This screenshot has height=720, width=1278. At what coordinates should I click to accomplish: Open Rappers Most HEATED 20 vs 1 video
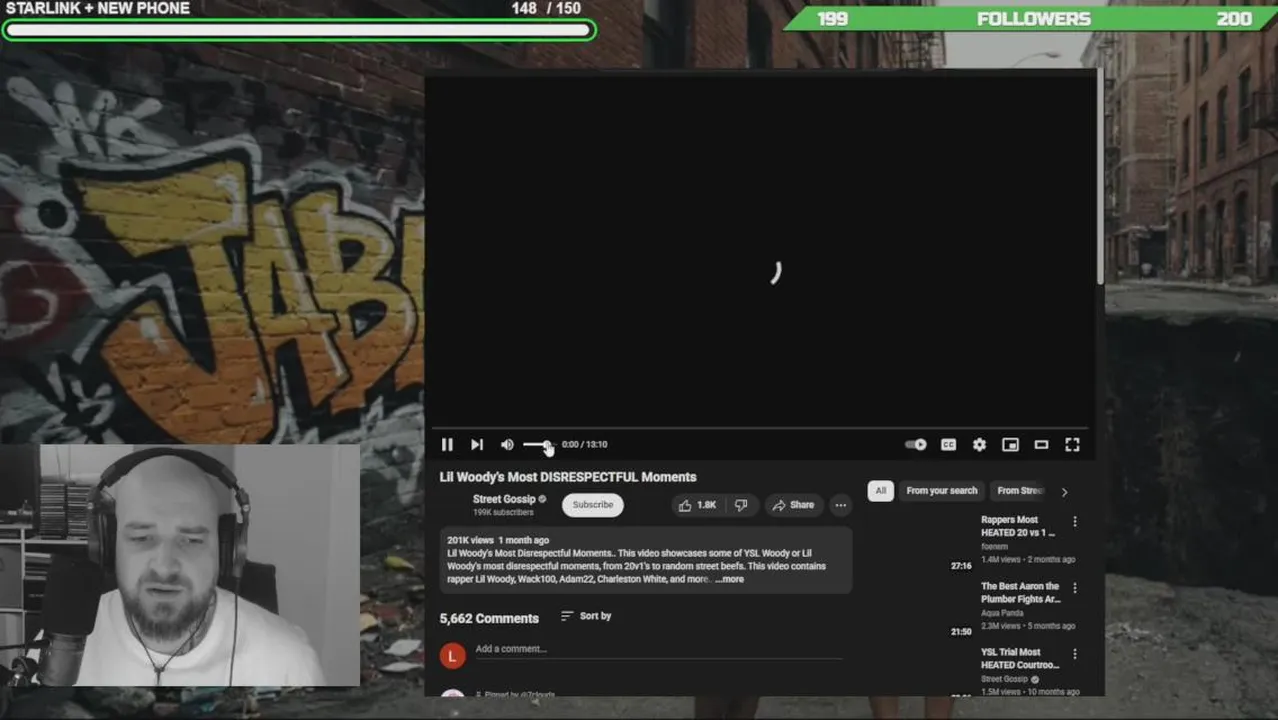(x=1018, y=526)
